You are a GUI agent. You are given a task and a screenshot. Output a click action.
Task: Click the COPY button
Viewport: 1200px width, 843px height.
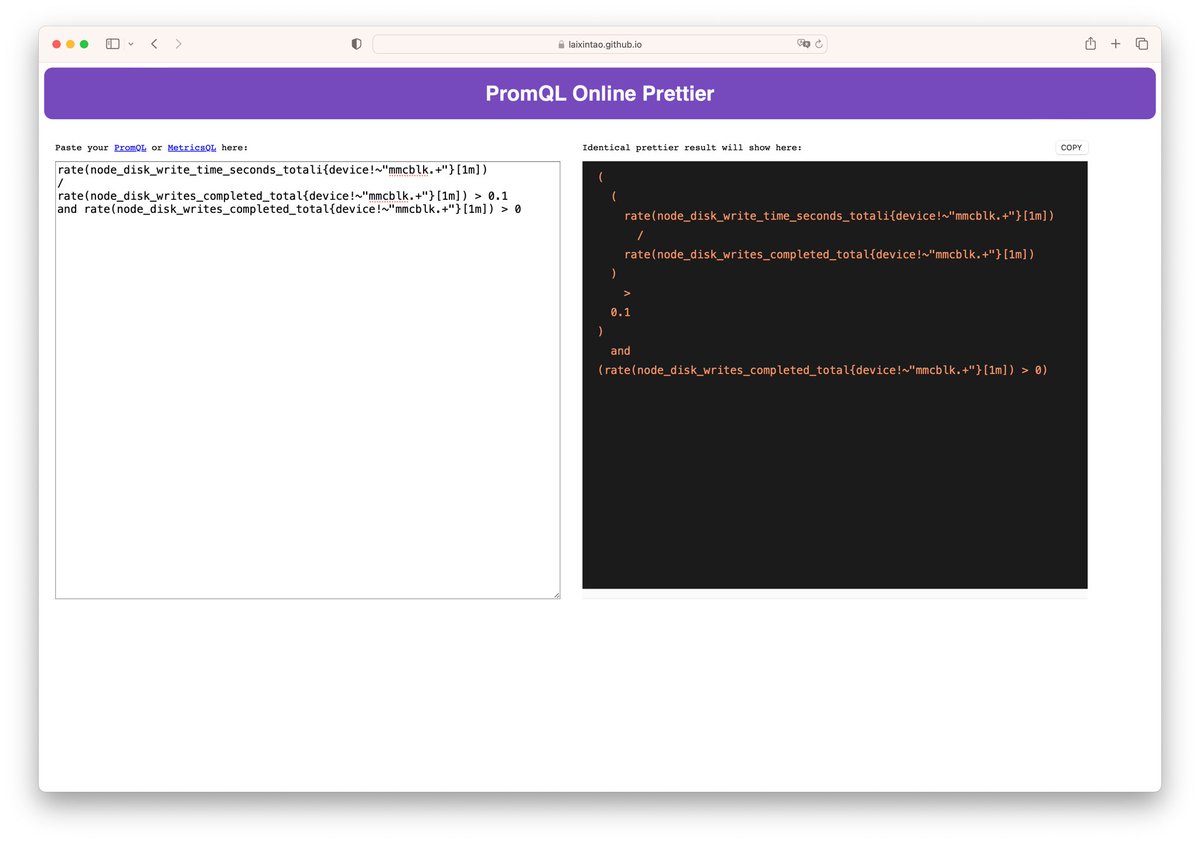pyautogui.click(x=1071, y=147)
